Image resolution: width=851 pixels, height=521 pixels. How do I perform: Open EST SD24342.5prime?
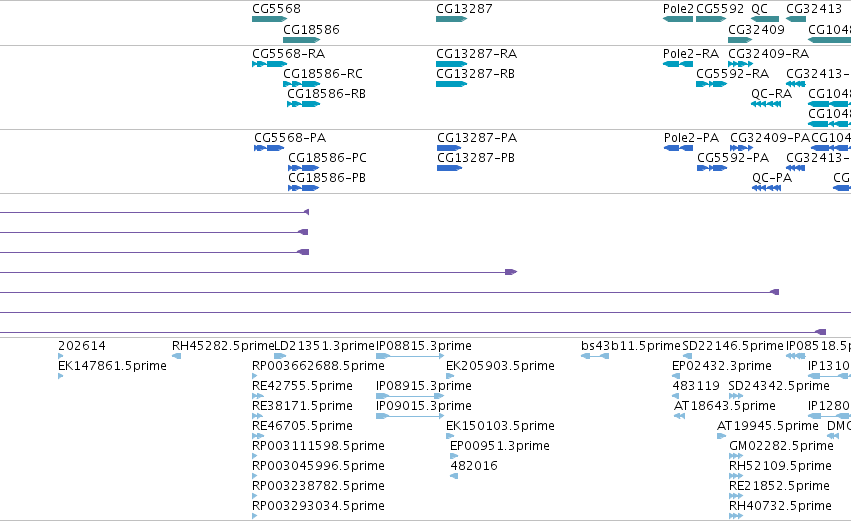[x=779, y=386]
